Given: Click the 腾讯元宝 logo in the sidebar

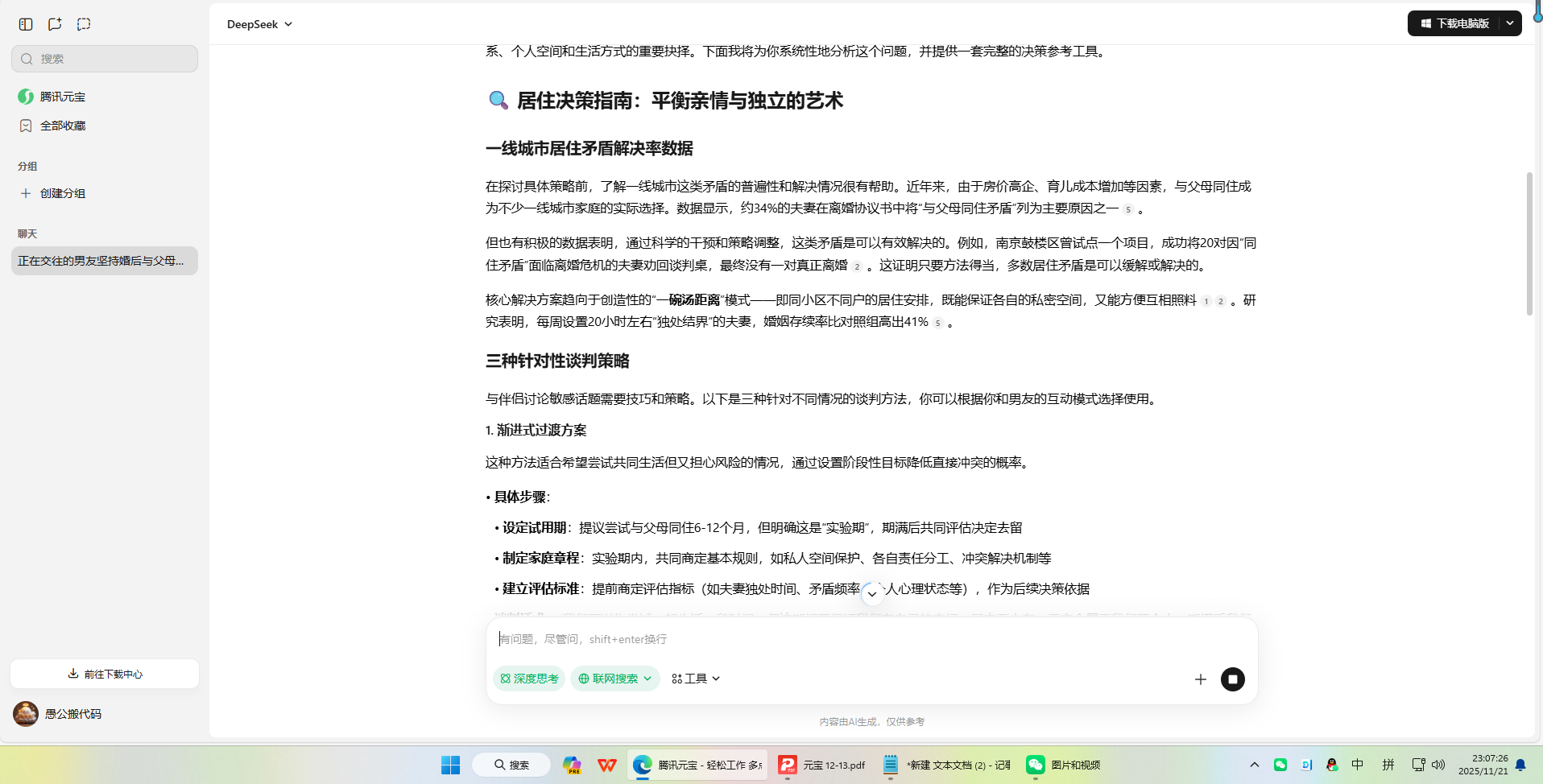Looking at the screenshot, I should pos(26,96).
